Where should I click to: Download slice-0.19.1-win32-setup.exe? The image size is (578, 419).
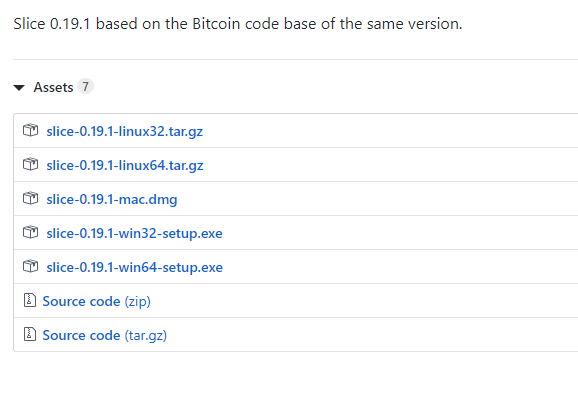[x=134, y=233]
